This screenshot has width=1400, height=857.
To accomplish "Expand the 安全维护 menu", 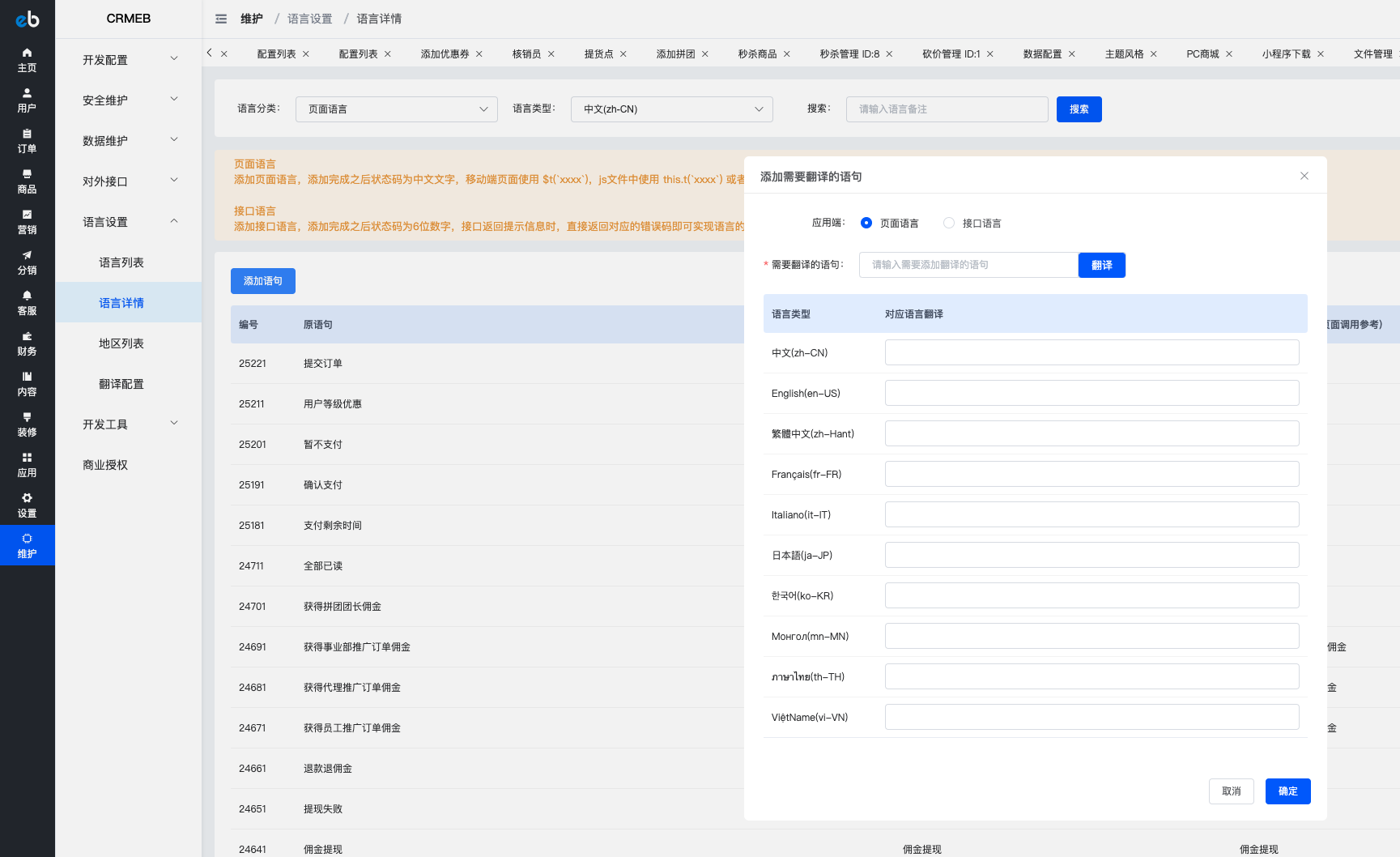I will (x=129, y=100).
